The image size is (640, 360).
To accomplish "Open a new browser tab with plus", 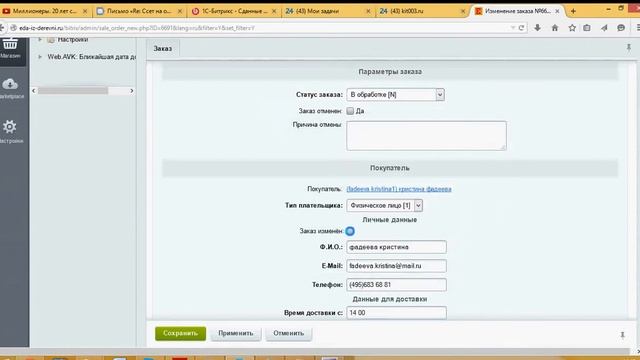I will [573, 11].
